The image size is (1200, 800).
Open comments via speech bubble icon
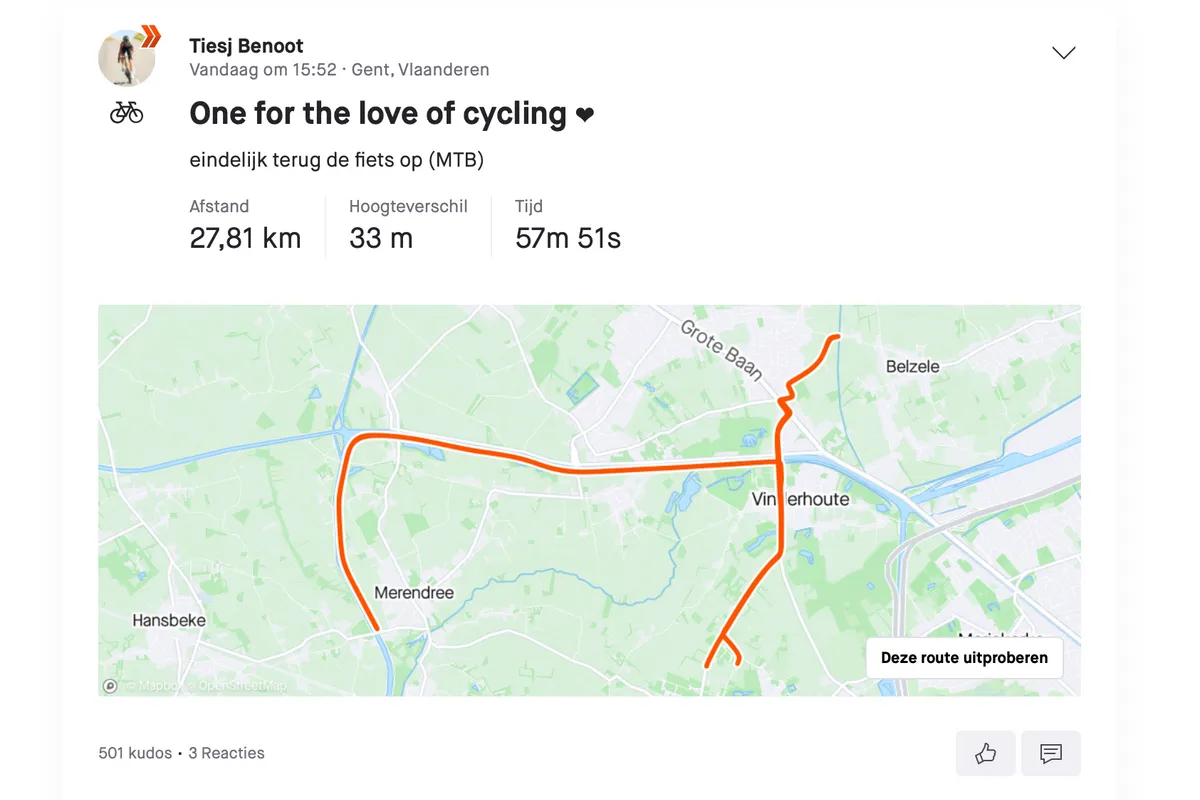(x=1050, y=753)
